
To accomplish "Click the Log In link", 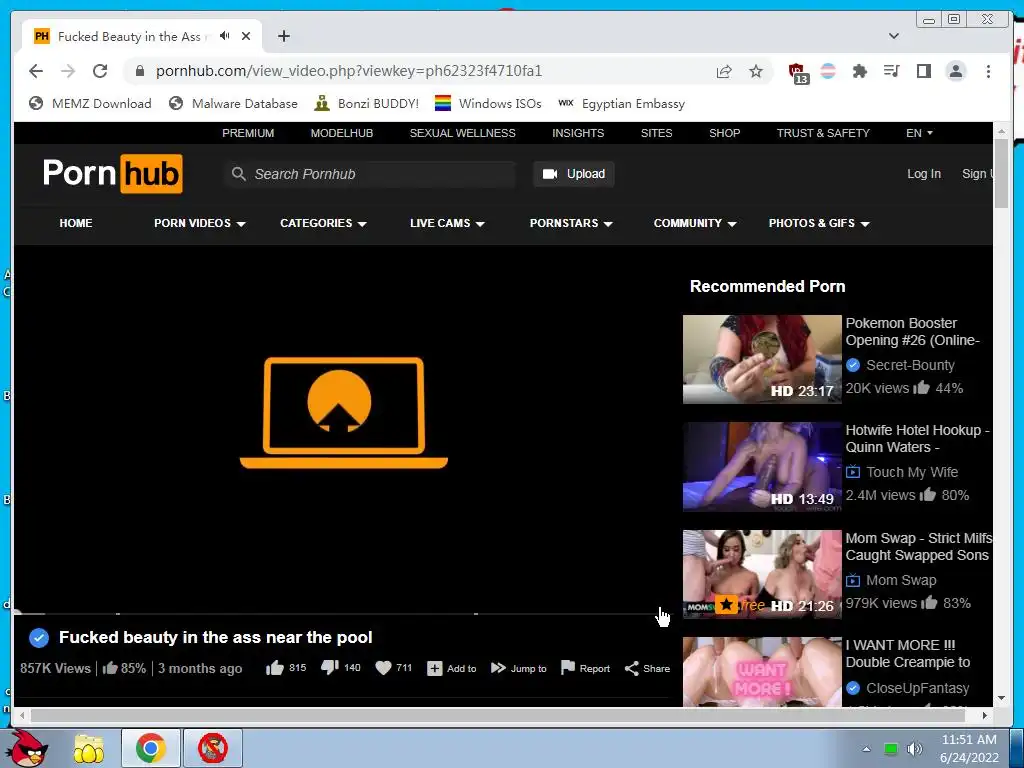I will [923, 174].
